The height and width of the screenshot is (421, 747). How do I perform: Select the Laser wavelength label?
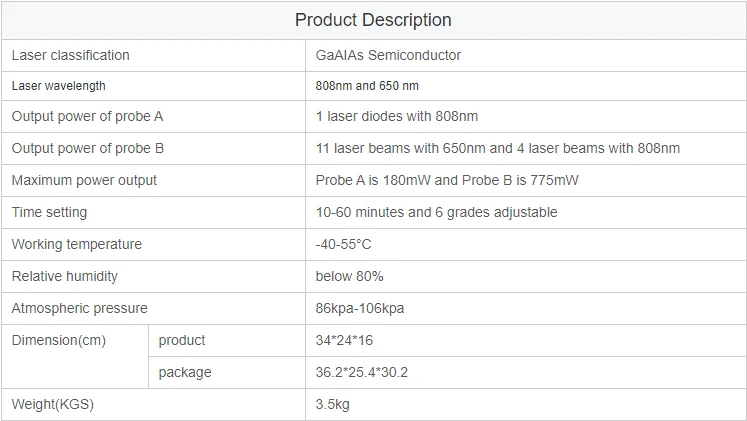coord(59,86)
